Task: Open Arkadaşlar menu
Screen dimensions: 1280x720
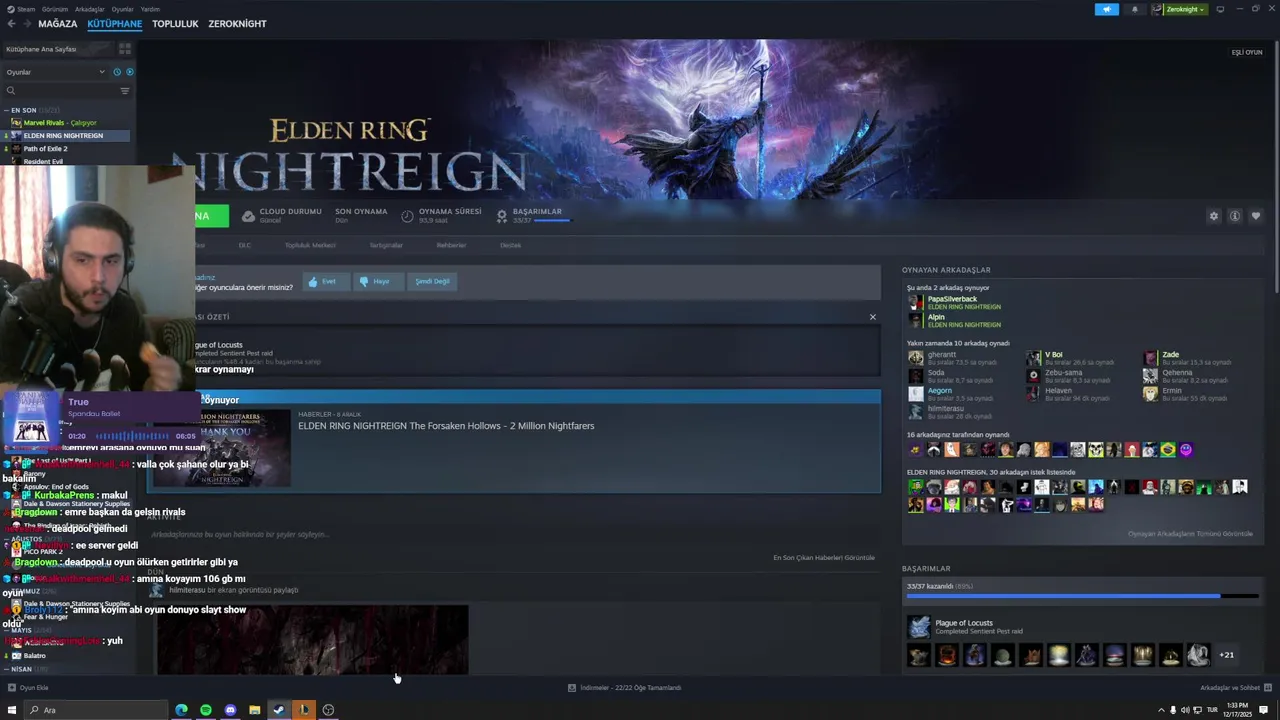Action: coord(89,9)
